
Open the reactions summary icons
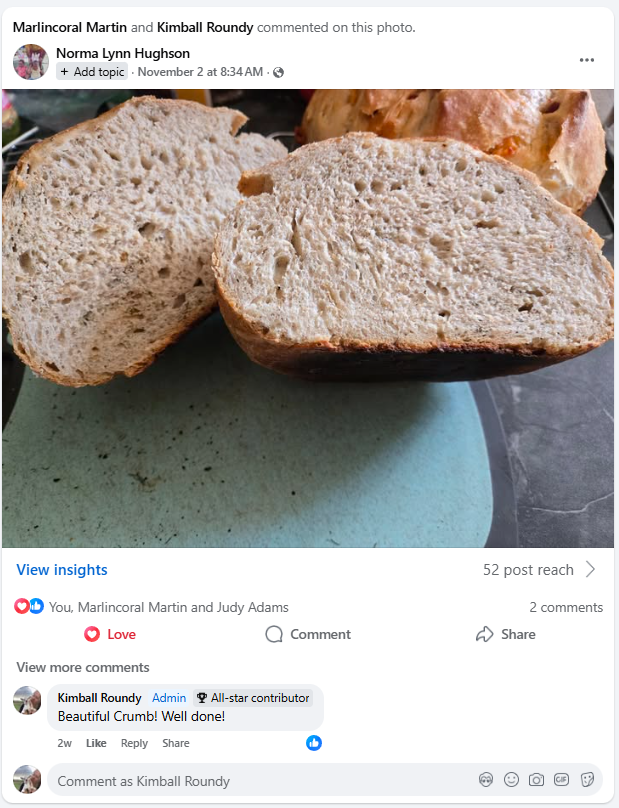[x=29, y=606]
